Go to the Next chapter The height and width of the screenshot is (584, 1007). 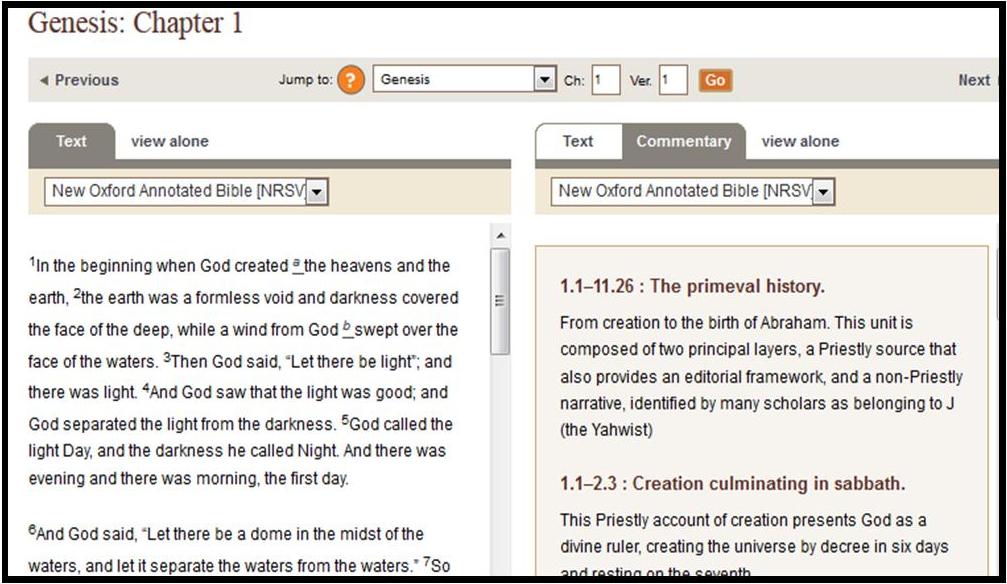(975, 80)
